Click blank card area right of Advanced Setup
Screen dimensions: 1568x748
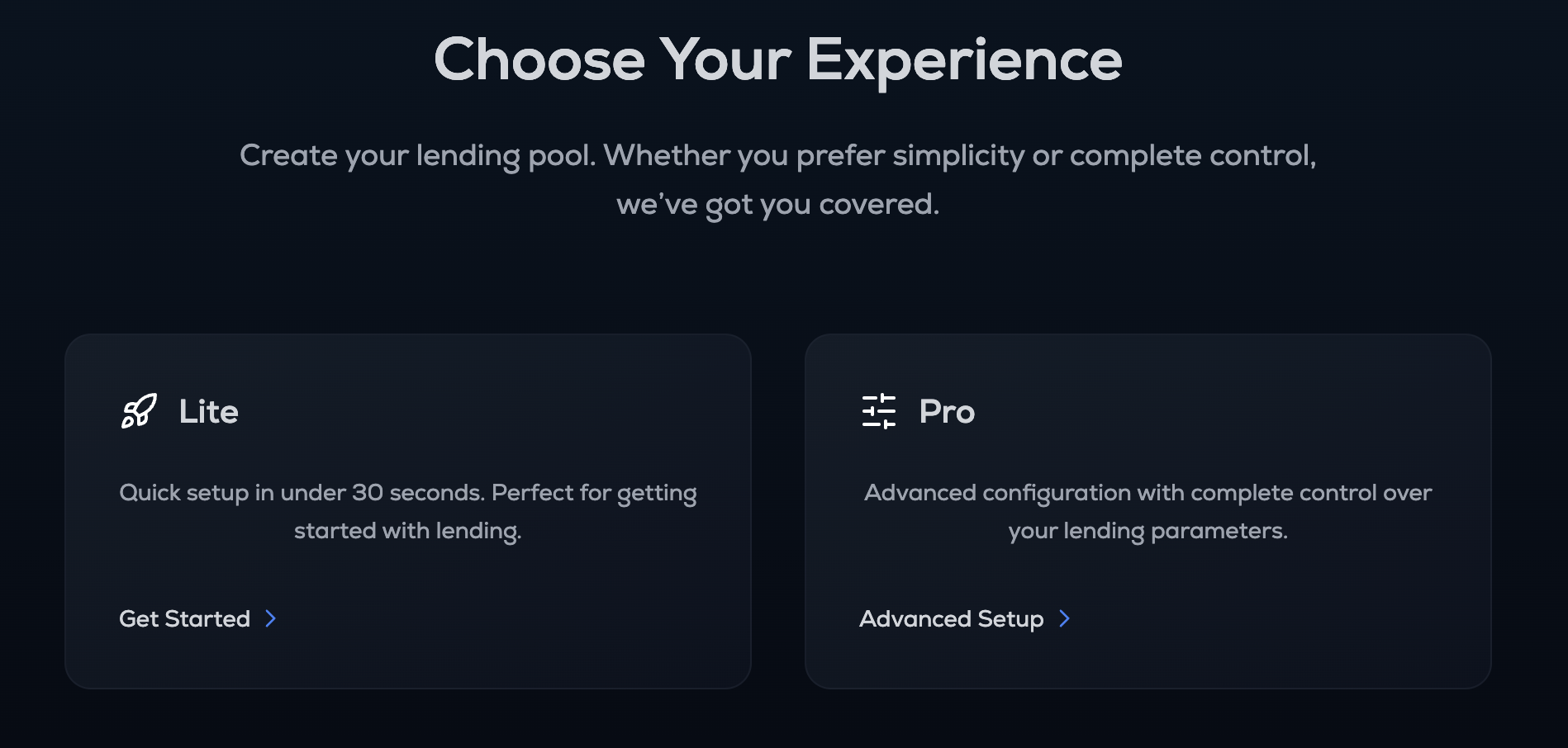click(x=1281, y=618)
